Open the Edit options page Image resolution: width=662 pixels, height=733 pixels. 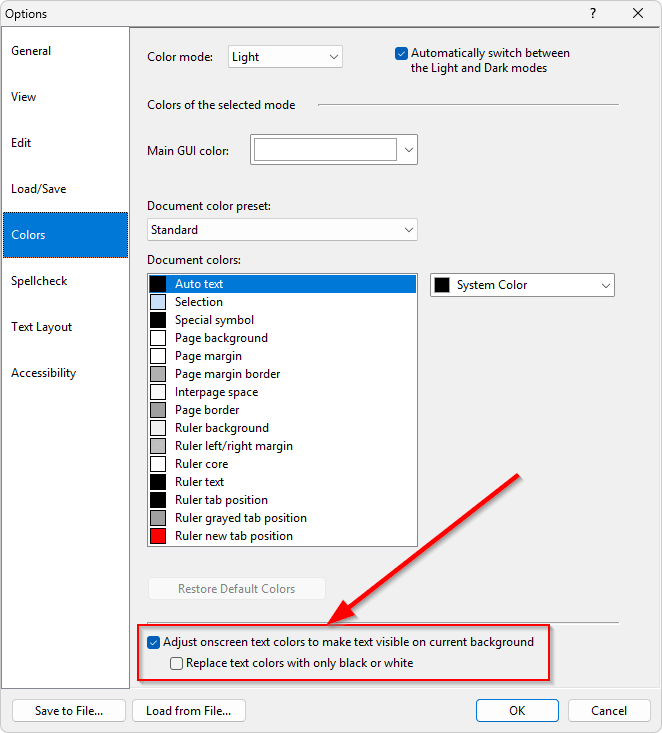(x=65, y=143)
